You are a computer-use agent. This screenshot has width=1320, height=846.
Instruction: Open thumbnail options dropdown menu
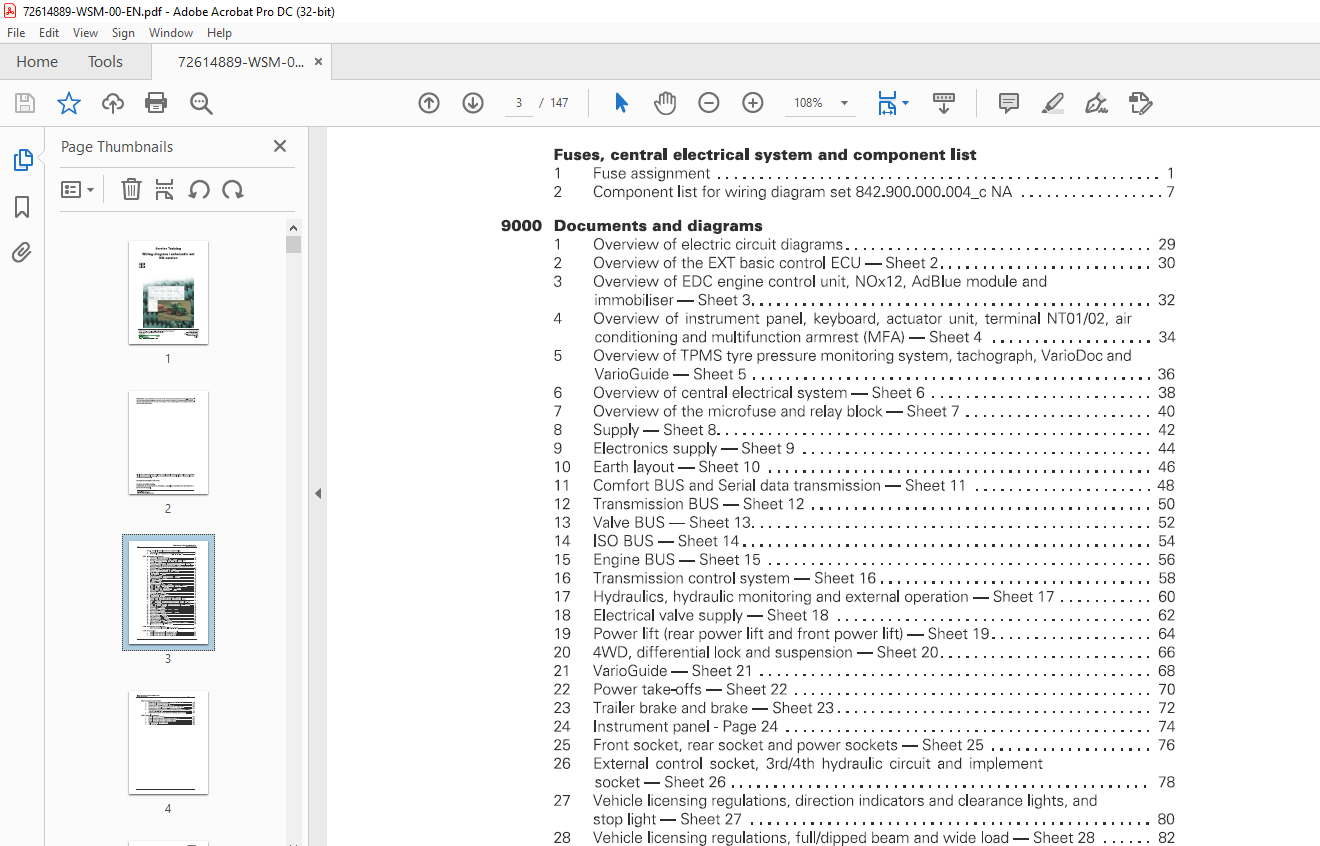(77, 189)
